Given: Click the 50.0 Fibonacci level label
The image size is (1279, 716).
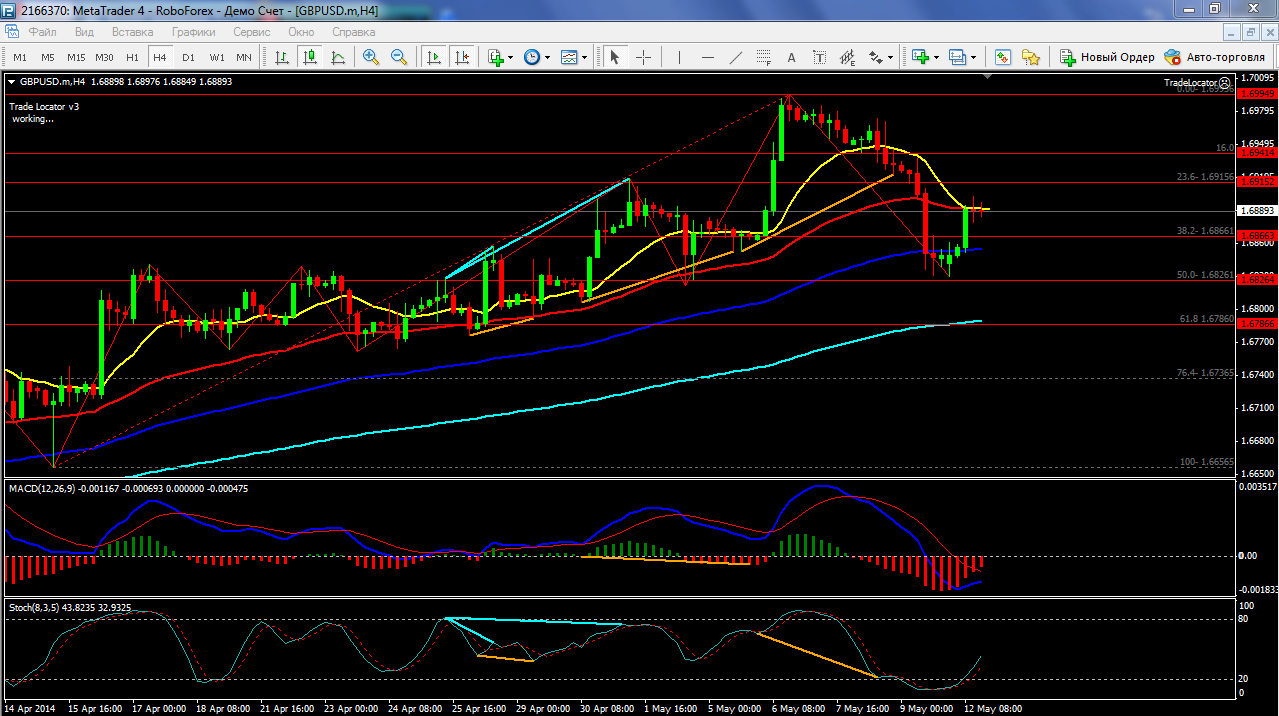Looking at the screenshot, I should tap(1207, 274).
